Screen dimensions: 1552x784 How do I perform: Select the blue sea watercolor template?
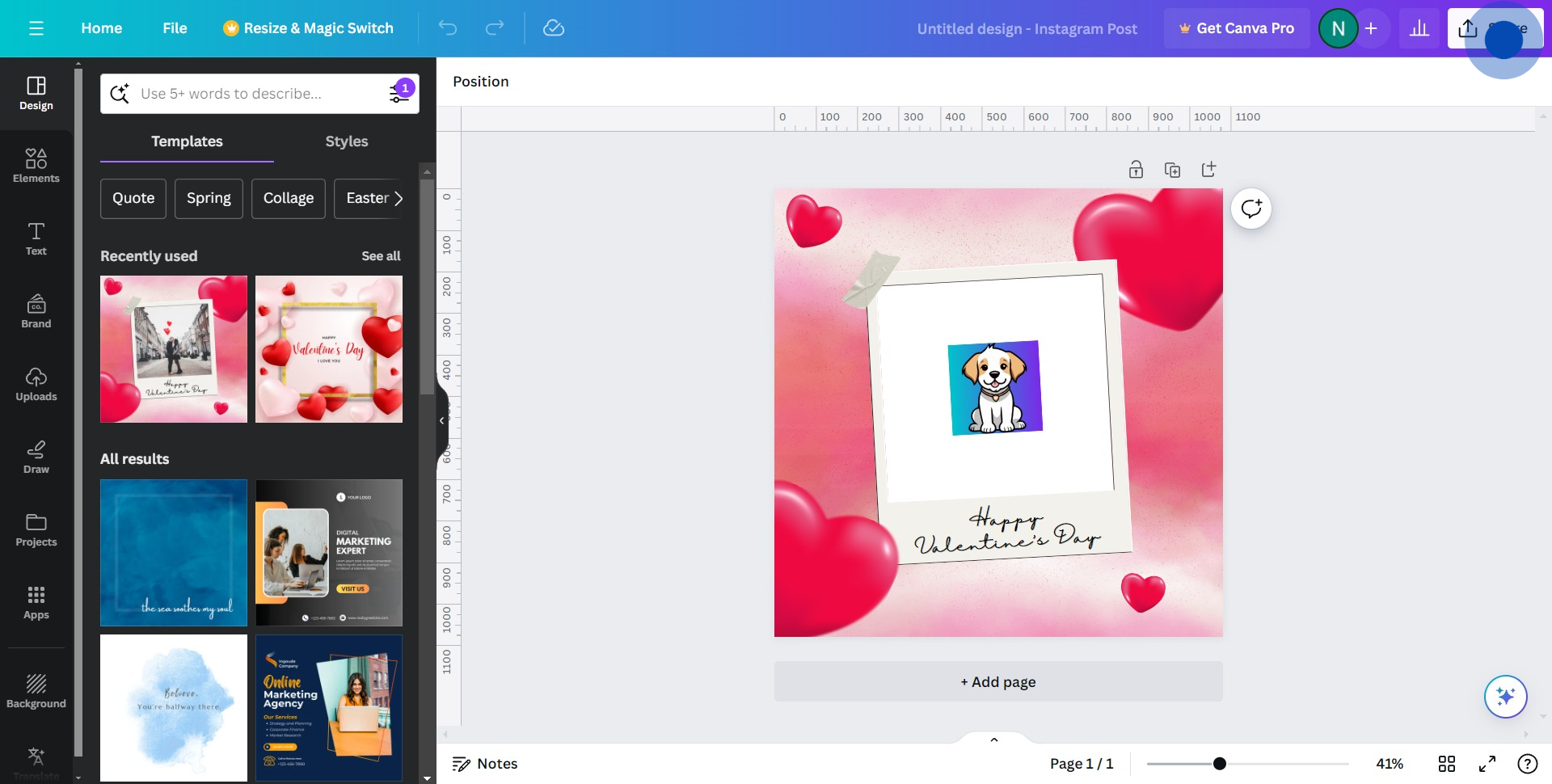(174, 553)
